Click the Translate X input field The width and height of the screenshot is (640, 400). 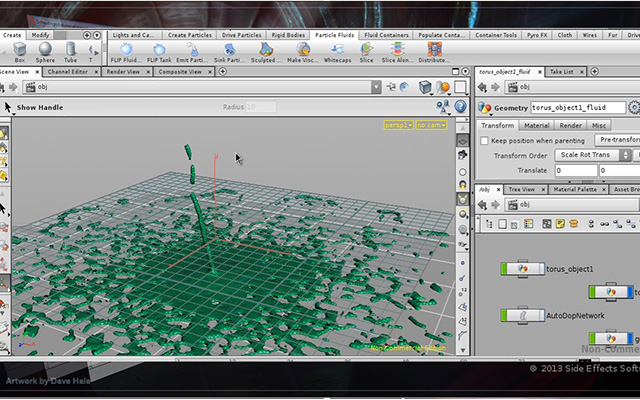[576, 171]
